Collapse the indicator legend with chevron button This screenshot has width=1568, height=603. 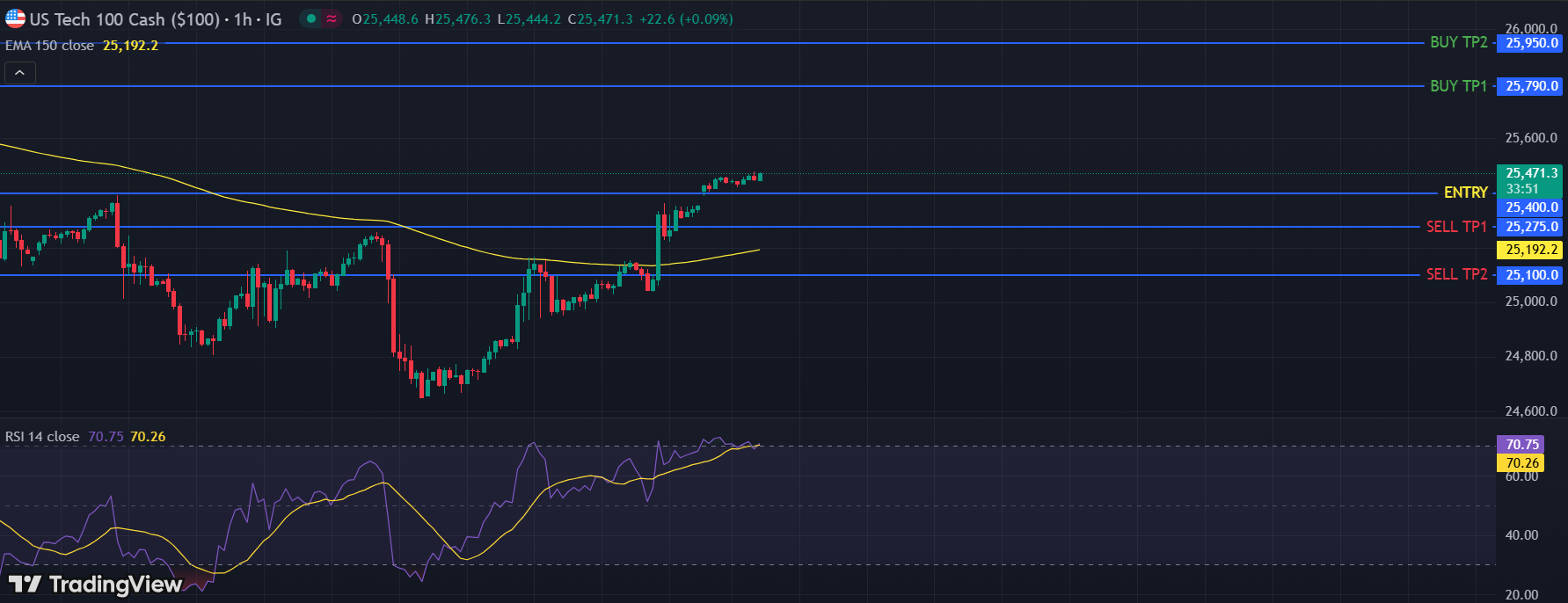pos(19,73)
